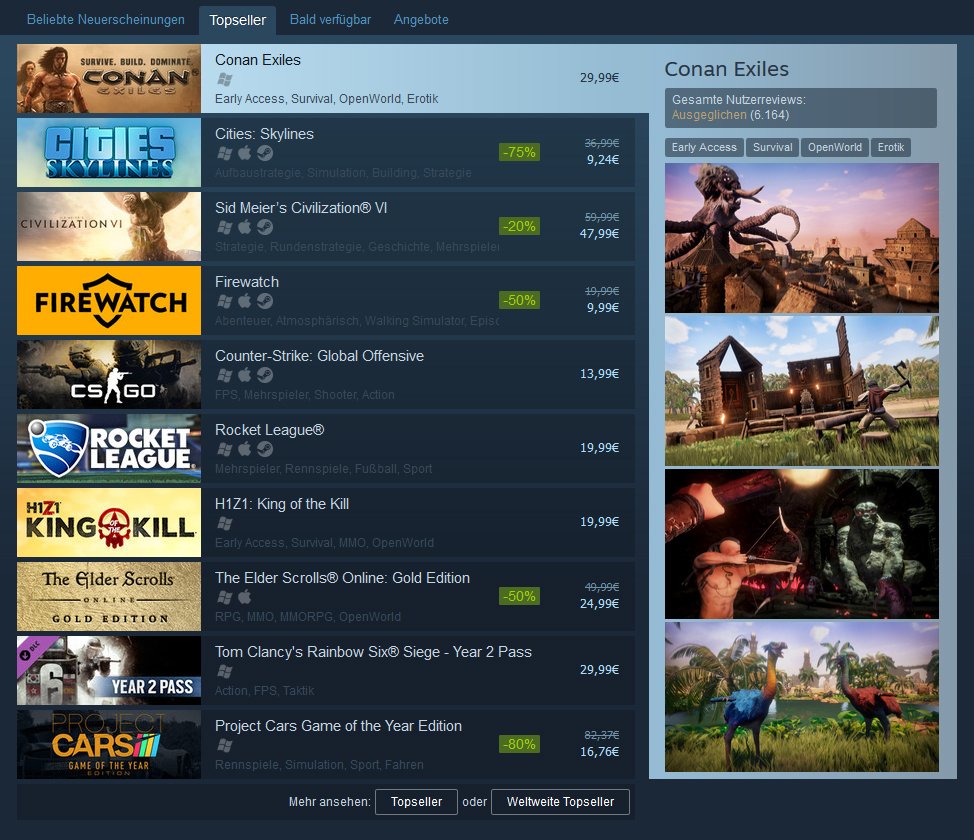Click the Erotik tag button in preview panel
The width and height of the screenshot is (974, 840).
pos(891,147)
